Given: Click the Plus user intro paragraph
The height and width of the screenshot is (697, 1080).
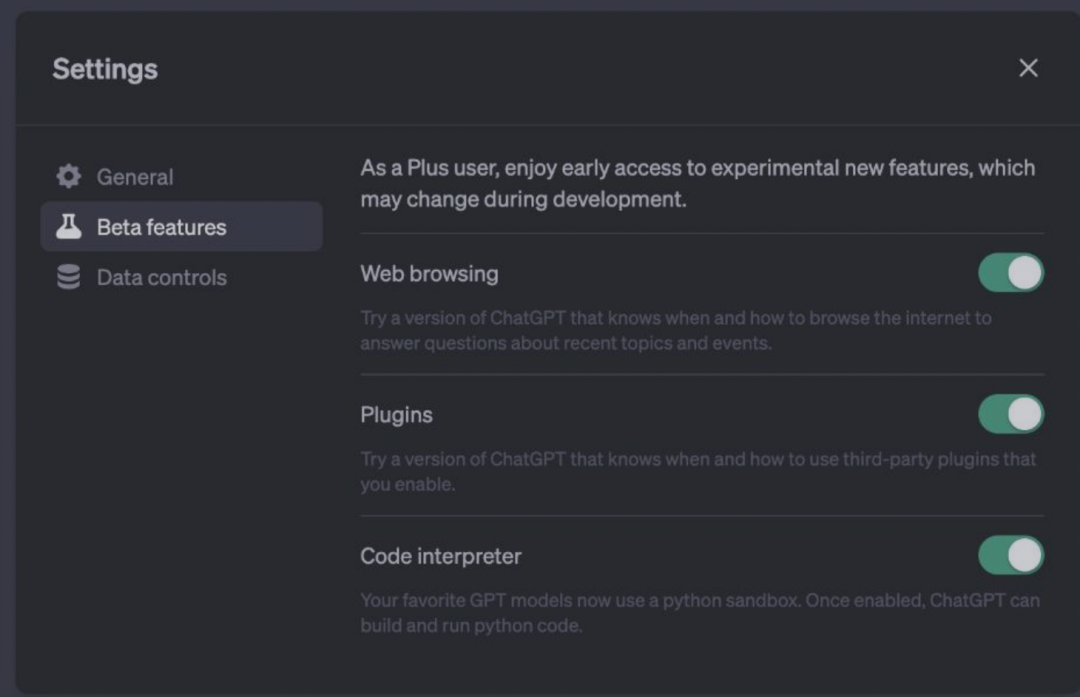Looking at the screenshot, I should 697,182.
